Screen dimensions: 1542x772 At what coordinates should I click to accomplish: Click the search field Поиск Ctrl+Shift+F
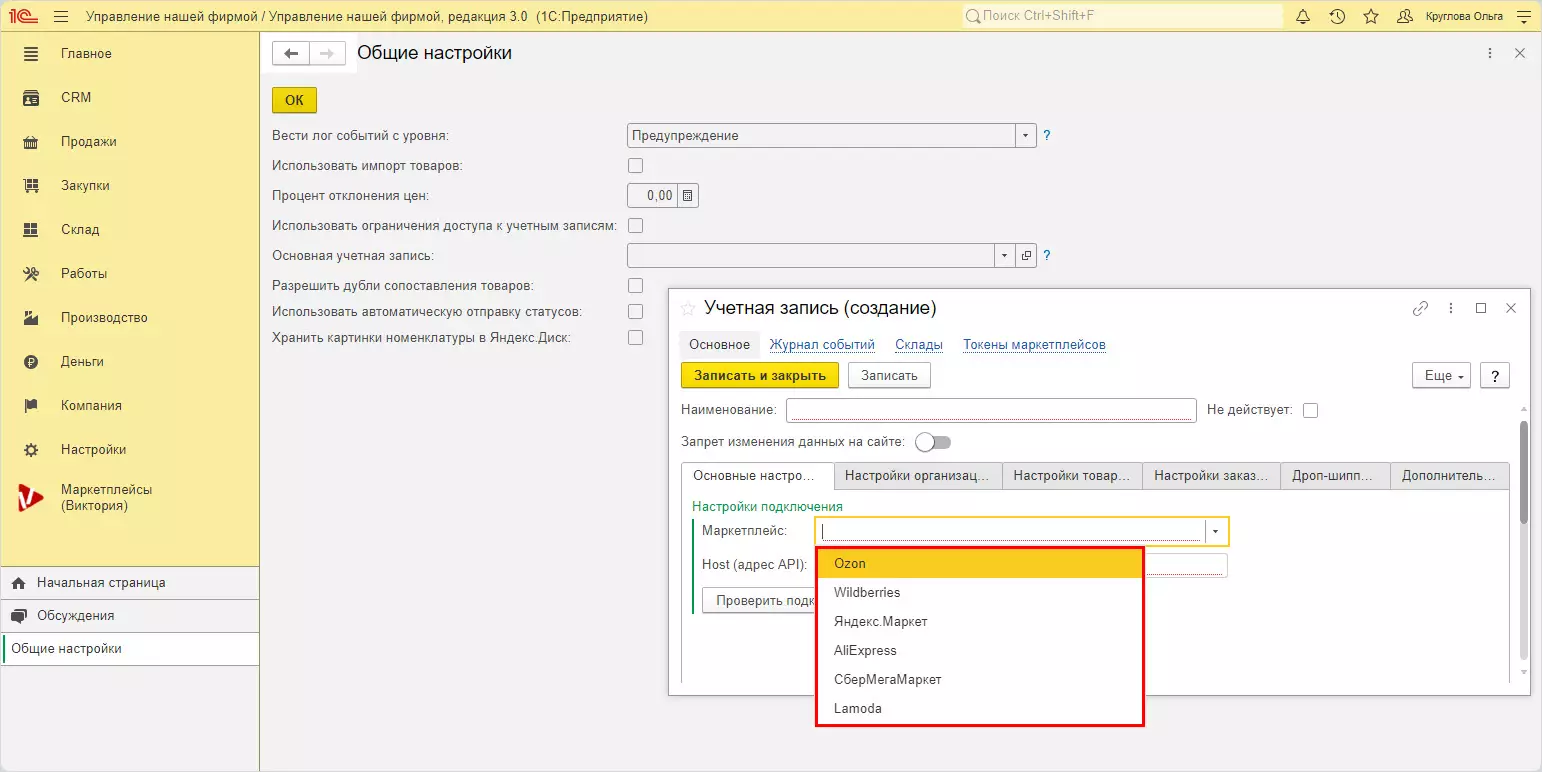coord(1122,17)
